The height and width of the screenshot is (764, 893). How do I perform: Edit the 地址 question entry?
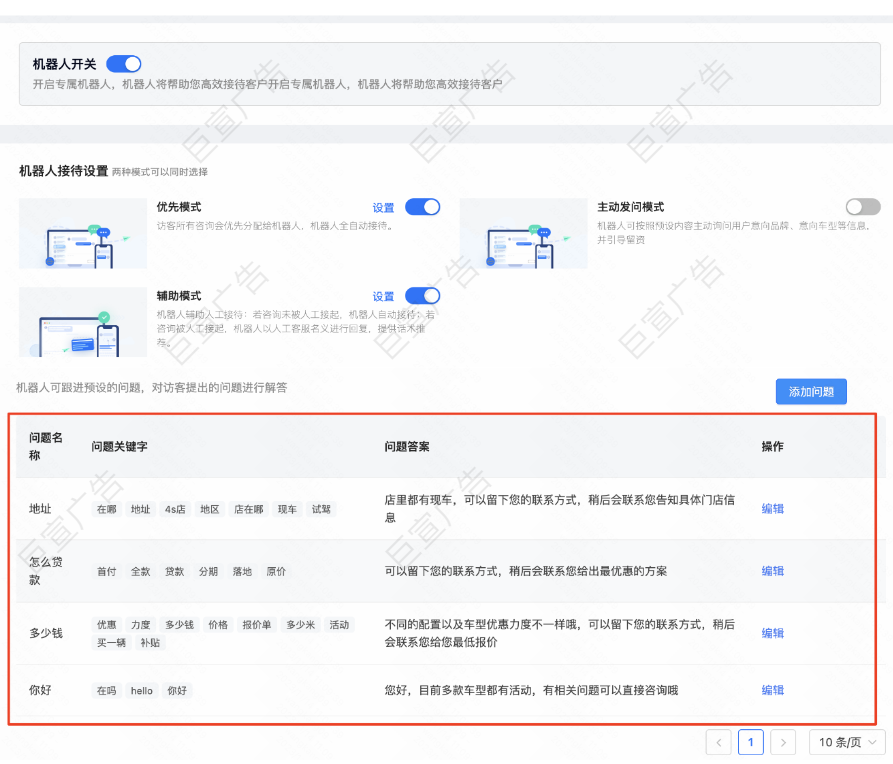(771, 509)
